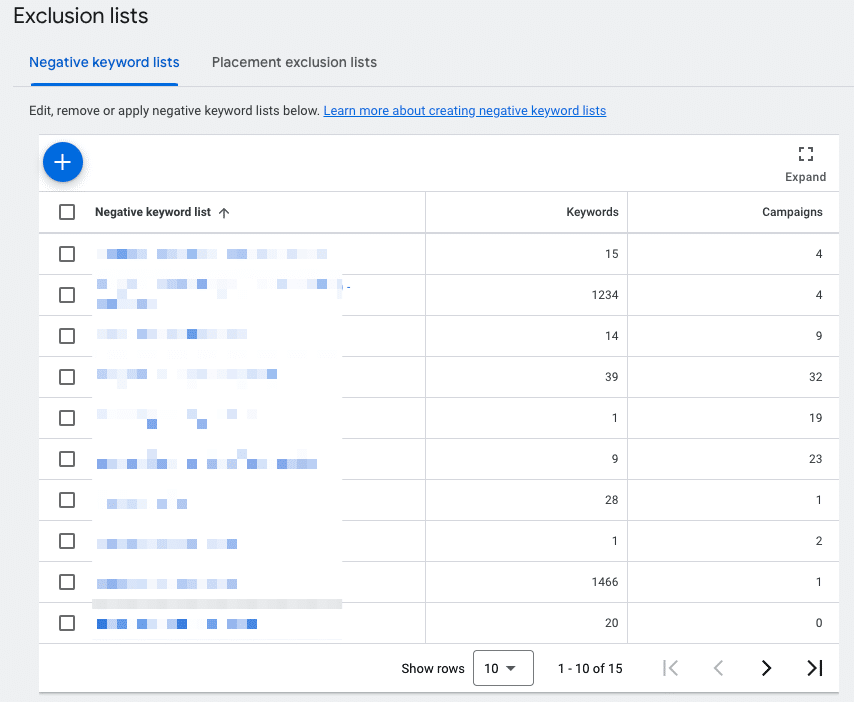
Task: Click the '1 - 10 of 15' pagination text
Action: (x=590, y=668)
